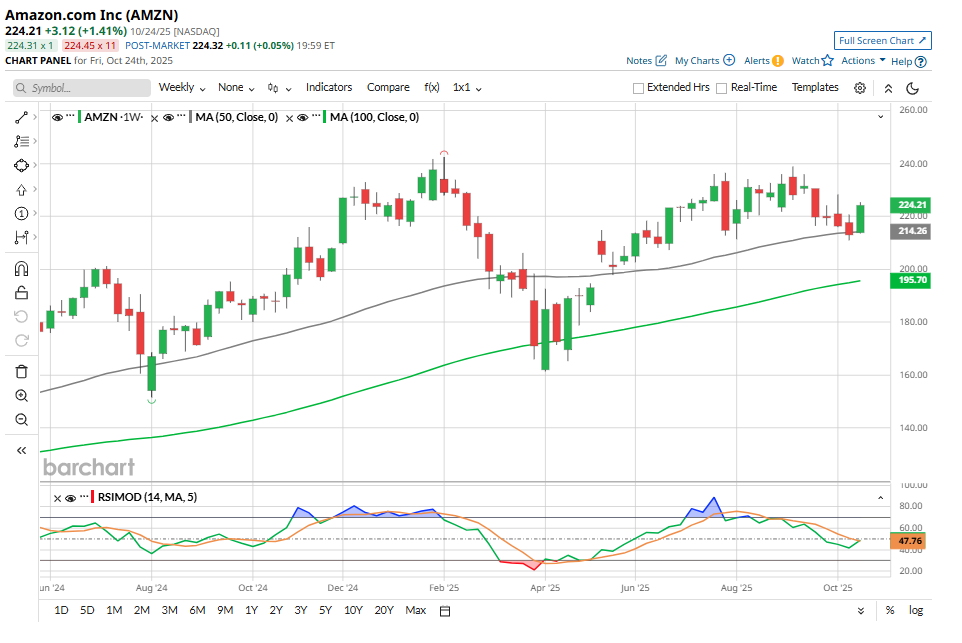This screenshot has height=643, width=962.
Task: Click the Symbol search field
Action: pos(82,88)
